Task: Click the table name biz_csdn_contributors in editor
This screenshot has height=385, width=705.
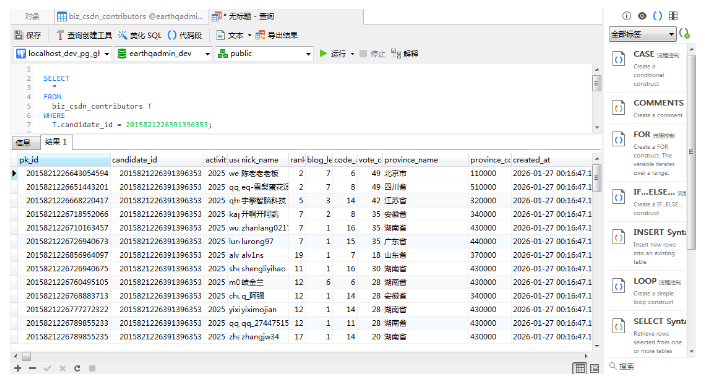Action: pyautogui.click(x=97, y=107)
